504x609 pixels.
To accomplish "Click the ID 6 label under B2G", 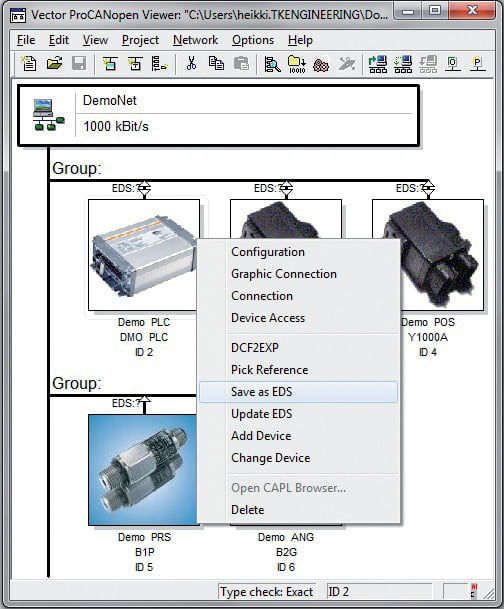I will (x=286, y=567).
